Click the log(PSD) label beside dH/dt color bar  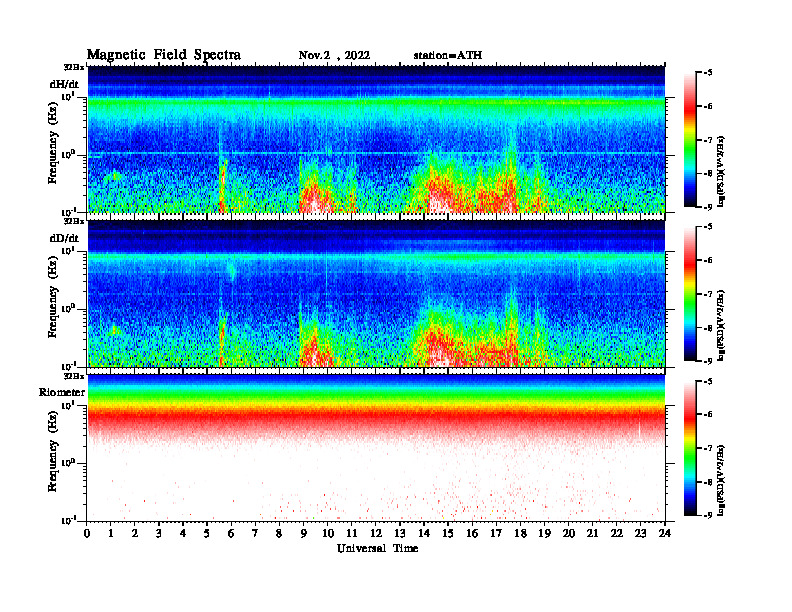click(722, 172)
